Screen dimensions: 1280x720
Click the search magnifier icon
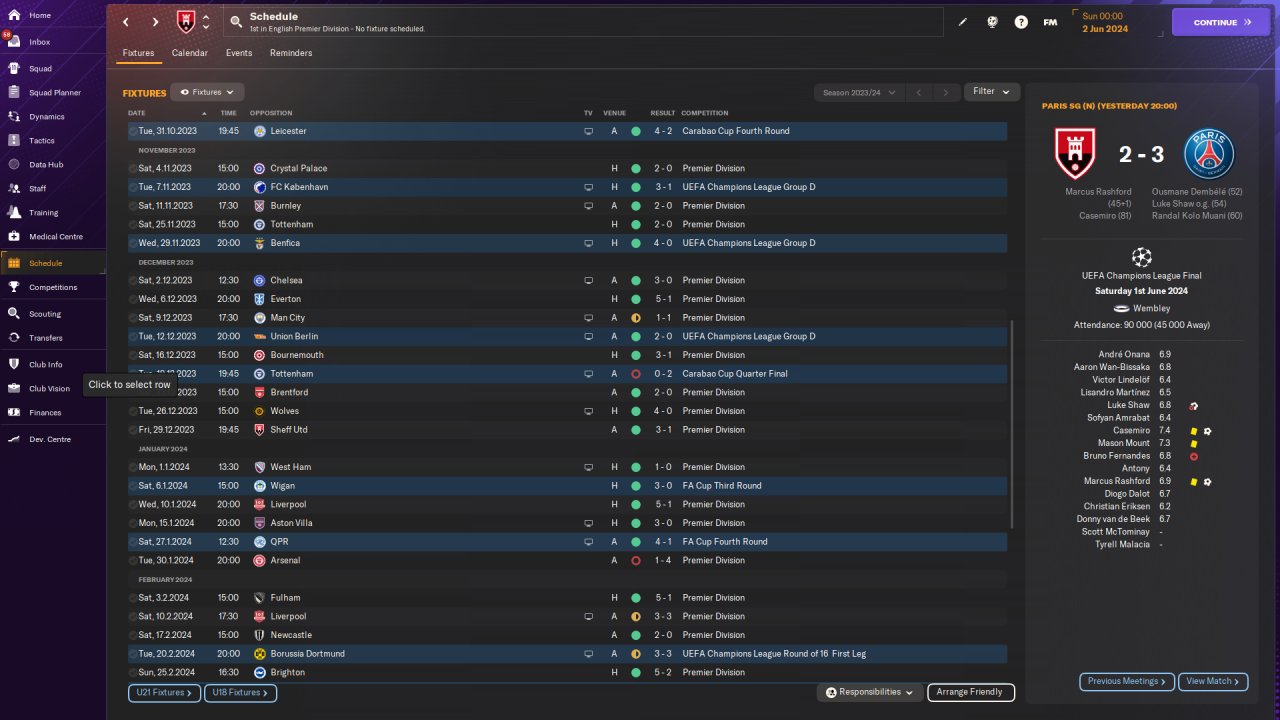coord(236,21)
